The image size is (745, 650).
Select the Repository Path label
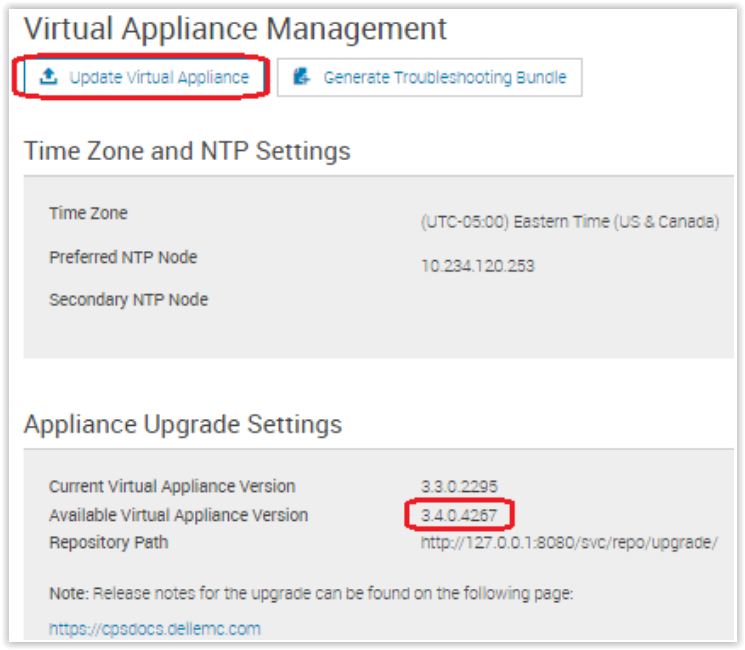[108, 542]
